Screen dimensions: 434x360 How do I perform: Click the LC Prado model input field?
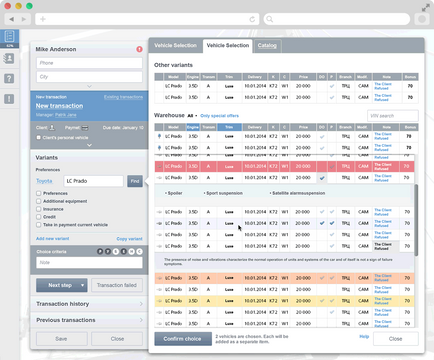93,181
